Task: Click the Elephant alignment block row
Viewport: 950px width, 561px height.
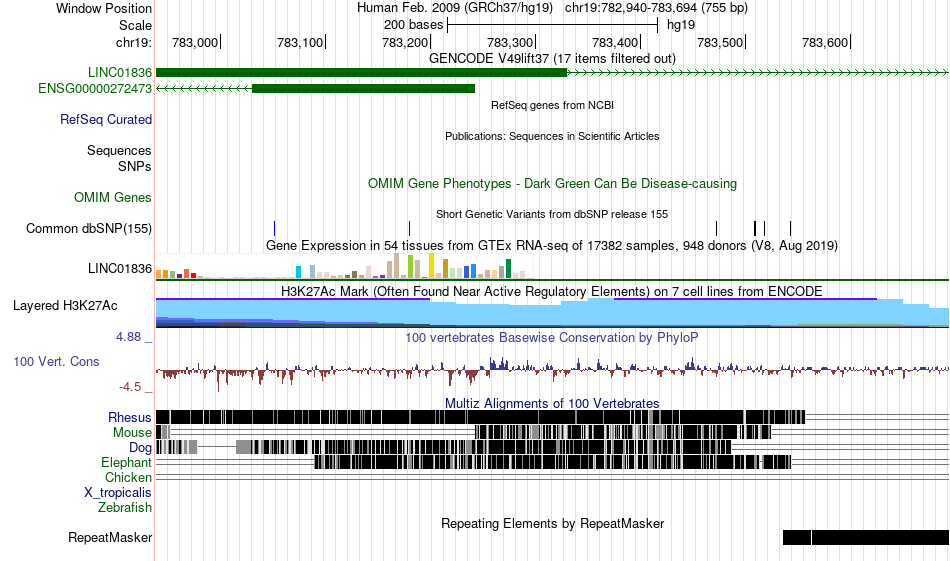Action: pyautogui.click(x=553, y=463)
